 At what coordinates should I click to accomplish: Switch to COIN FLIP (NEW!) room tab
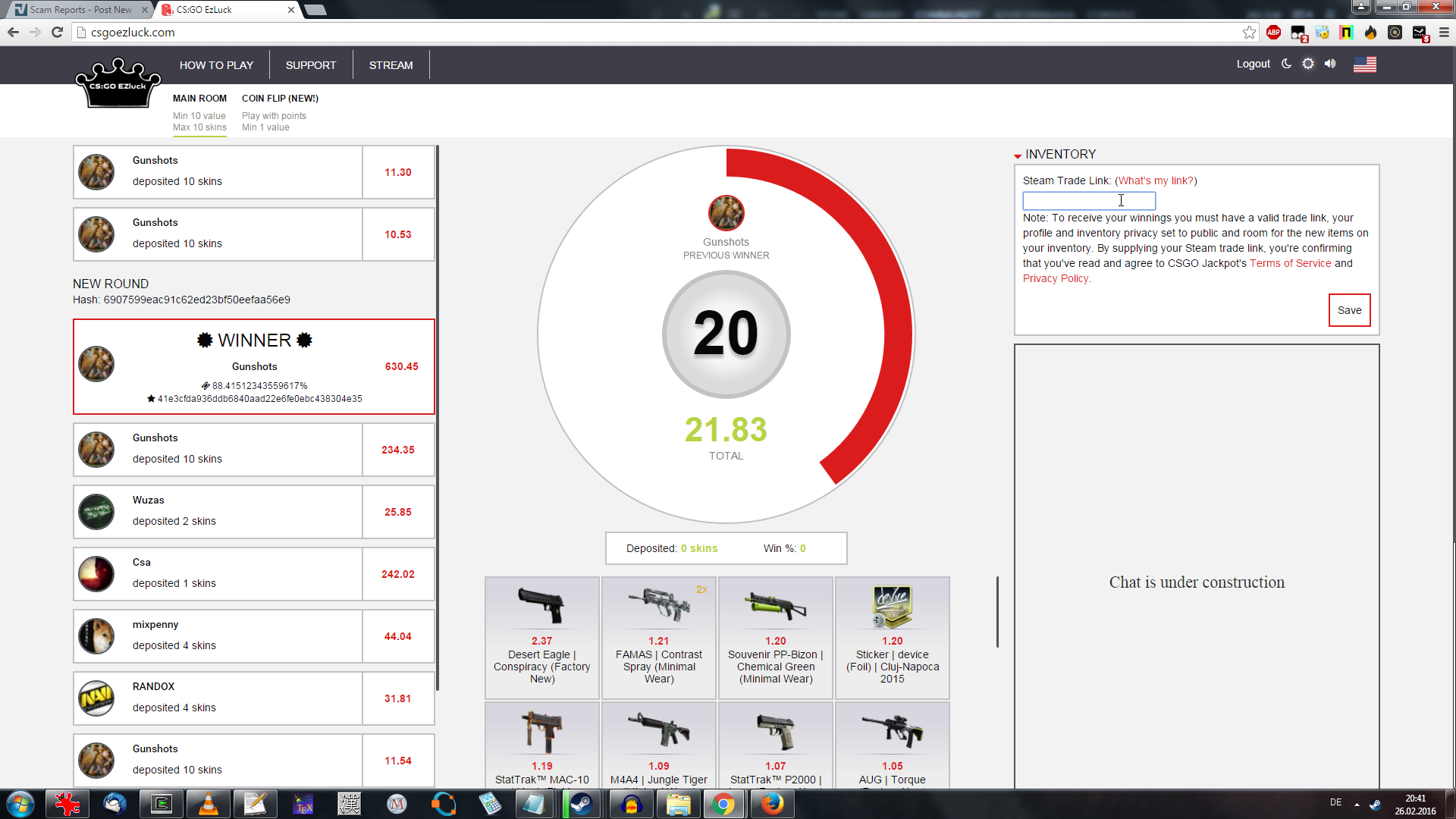pyautogui.click(x=280, y=99)
